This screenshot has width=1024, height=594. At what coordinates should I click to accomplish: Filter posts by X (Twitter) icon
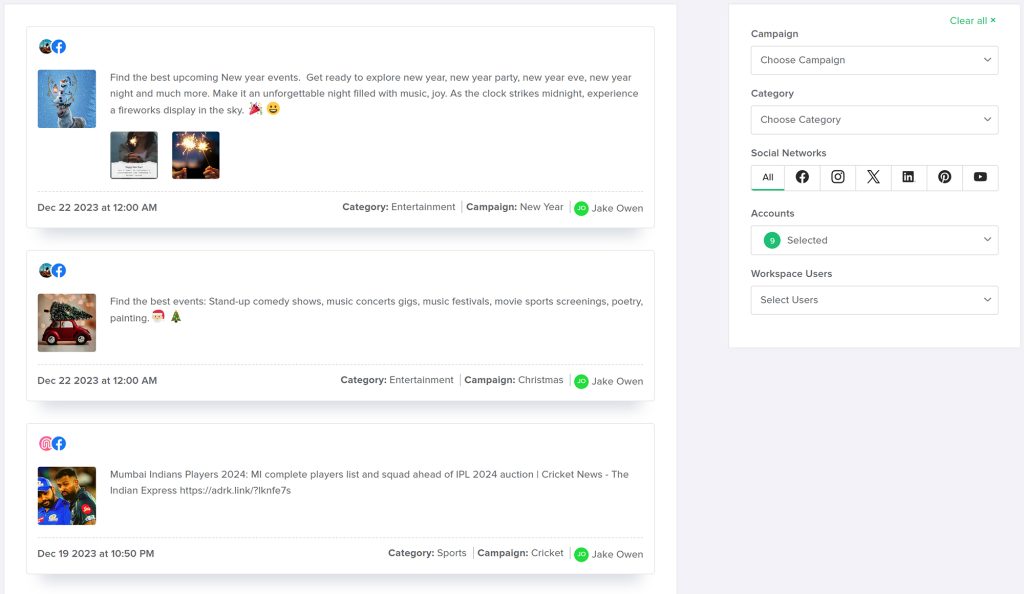tap(873, 177)
